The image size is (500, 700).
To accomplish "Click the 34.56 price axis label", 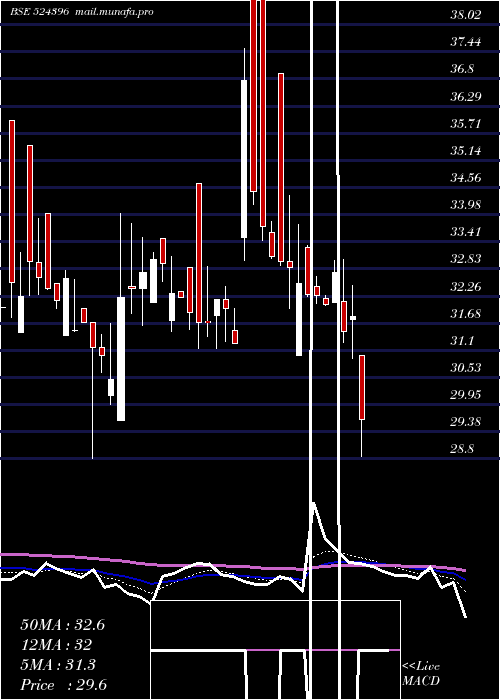I will pos(466,178).
